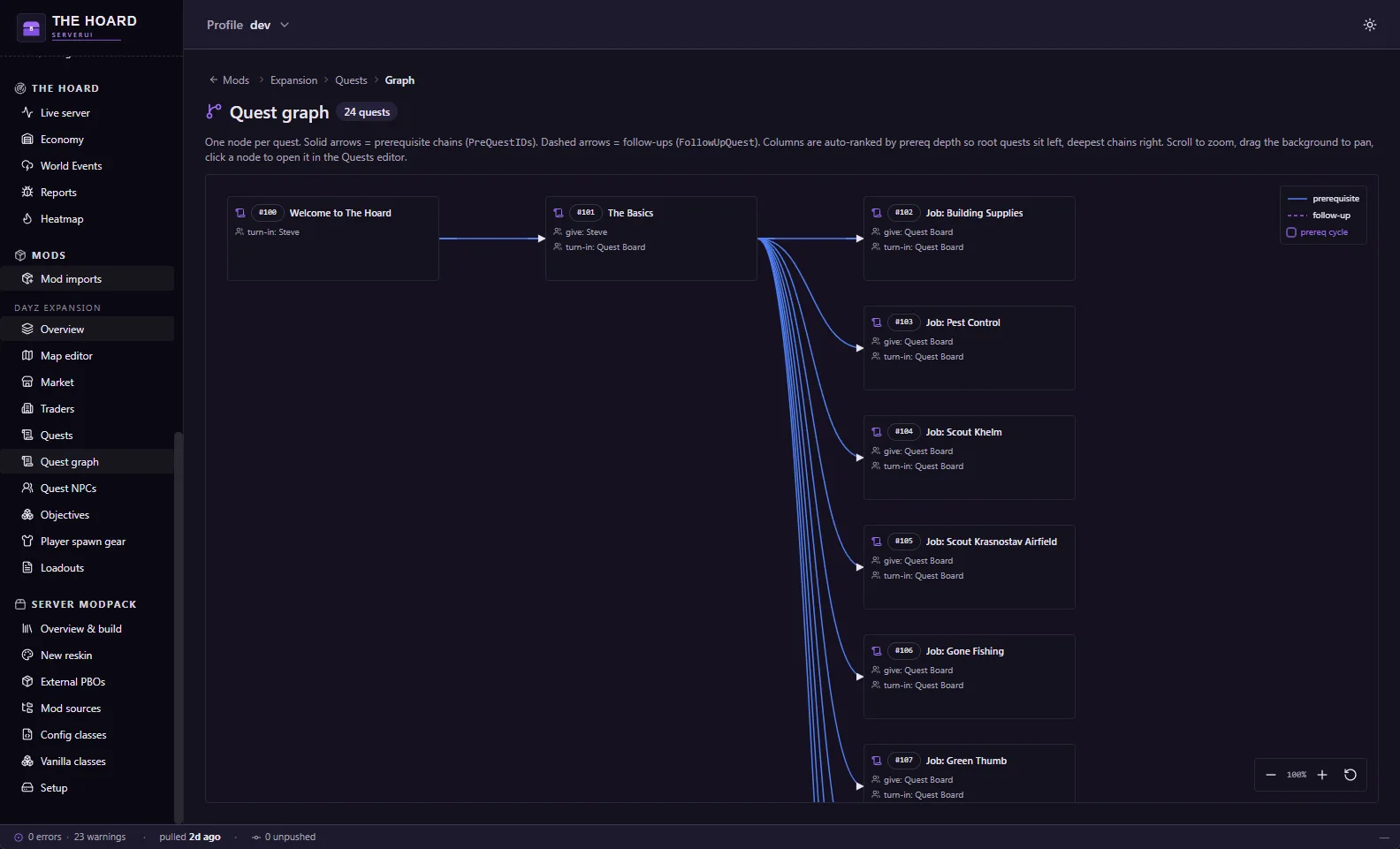Navigate to Expansion breadcrumb link
Image resolution: width=1400 pixels, height=849 pixels.
click(x=293, y=80)
